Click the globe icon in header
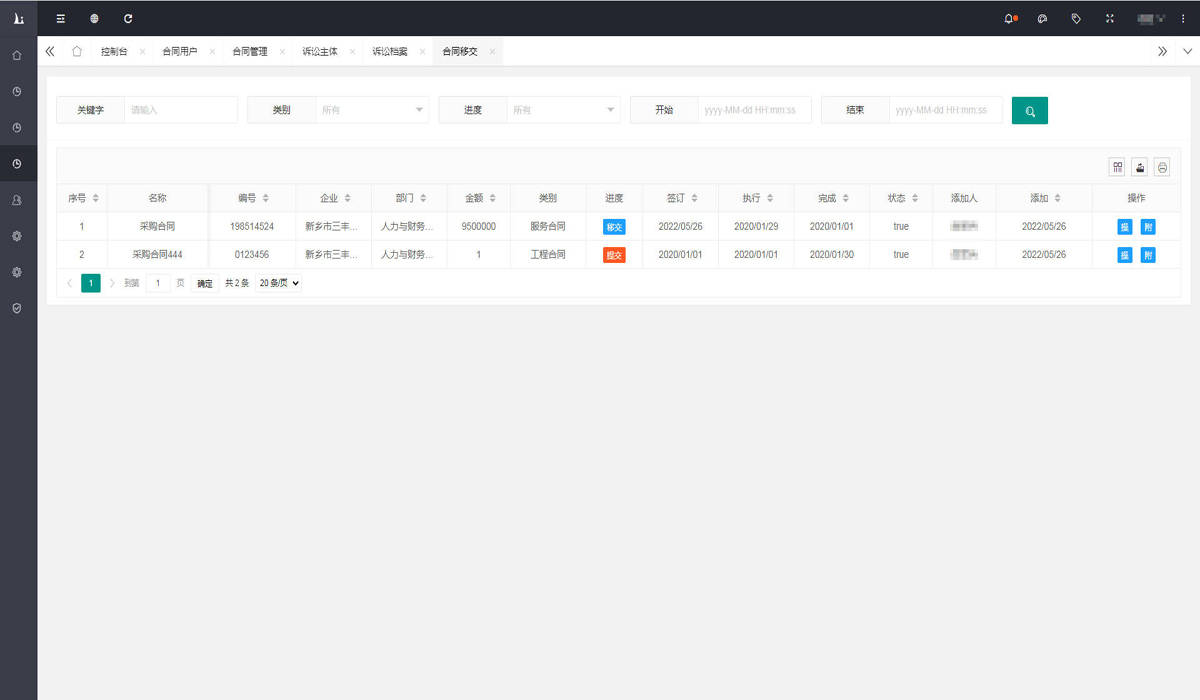Image resolution: width=1200 pixels, height=700 pixels. coord(94,18)
